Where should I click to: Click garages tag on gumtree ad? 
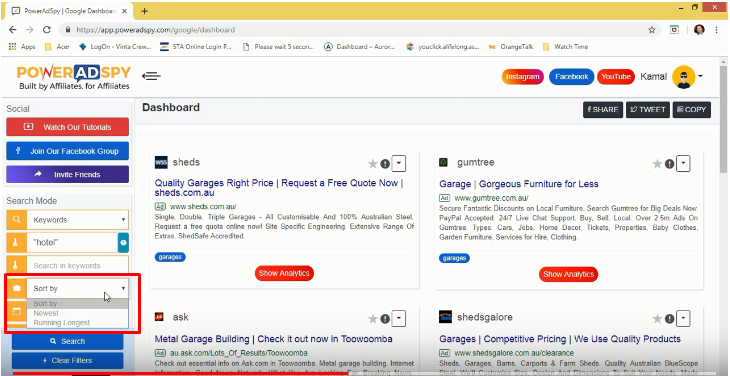click(x=454, y=258)
